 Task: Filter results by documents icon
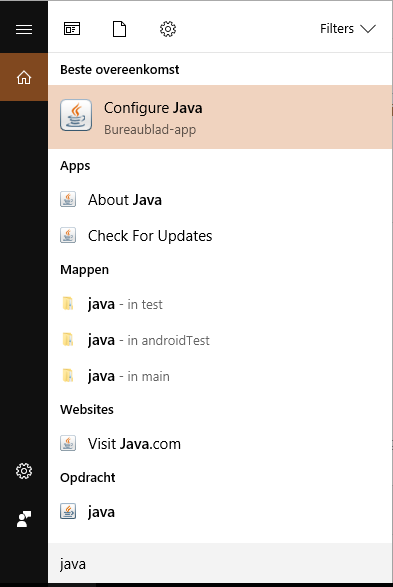point(119,29)
